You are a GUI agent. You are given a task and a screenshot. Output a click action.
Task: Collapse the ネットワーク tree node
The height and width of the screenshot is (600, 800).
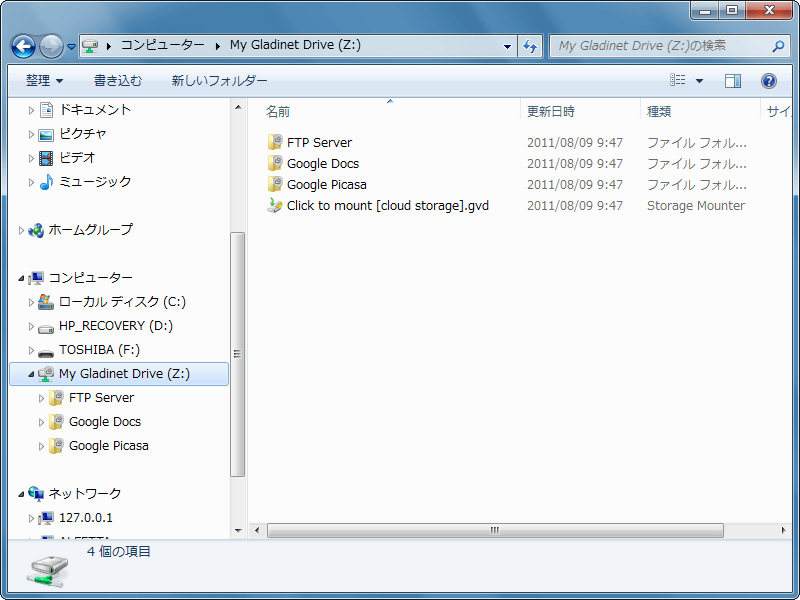(21, 494)
